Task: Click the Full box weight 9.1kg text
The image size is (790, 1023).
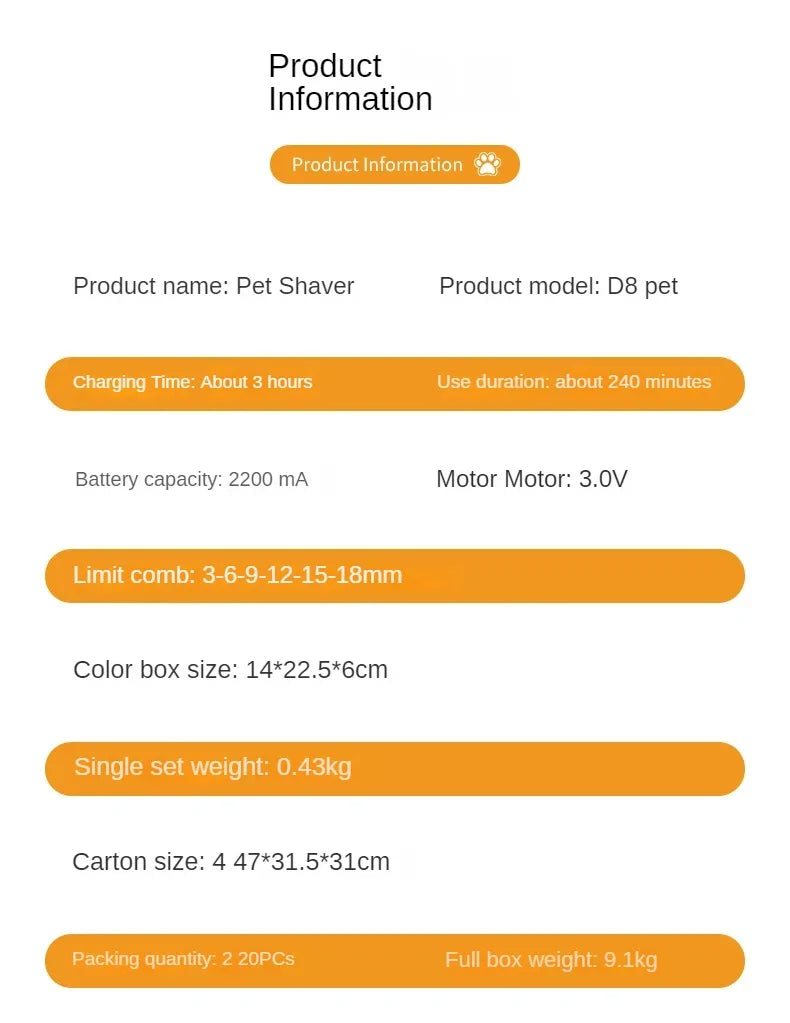Action: pyautogui.click(x=551, y=960)
